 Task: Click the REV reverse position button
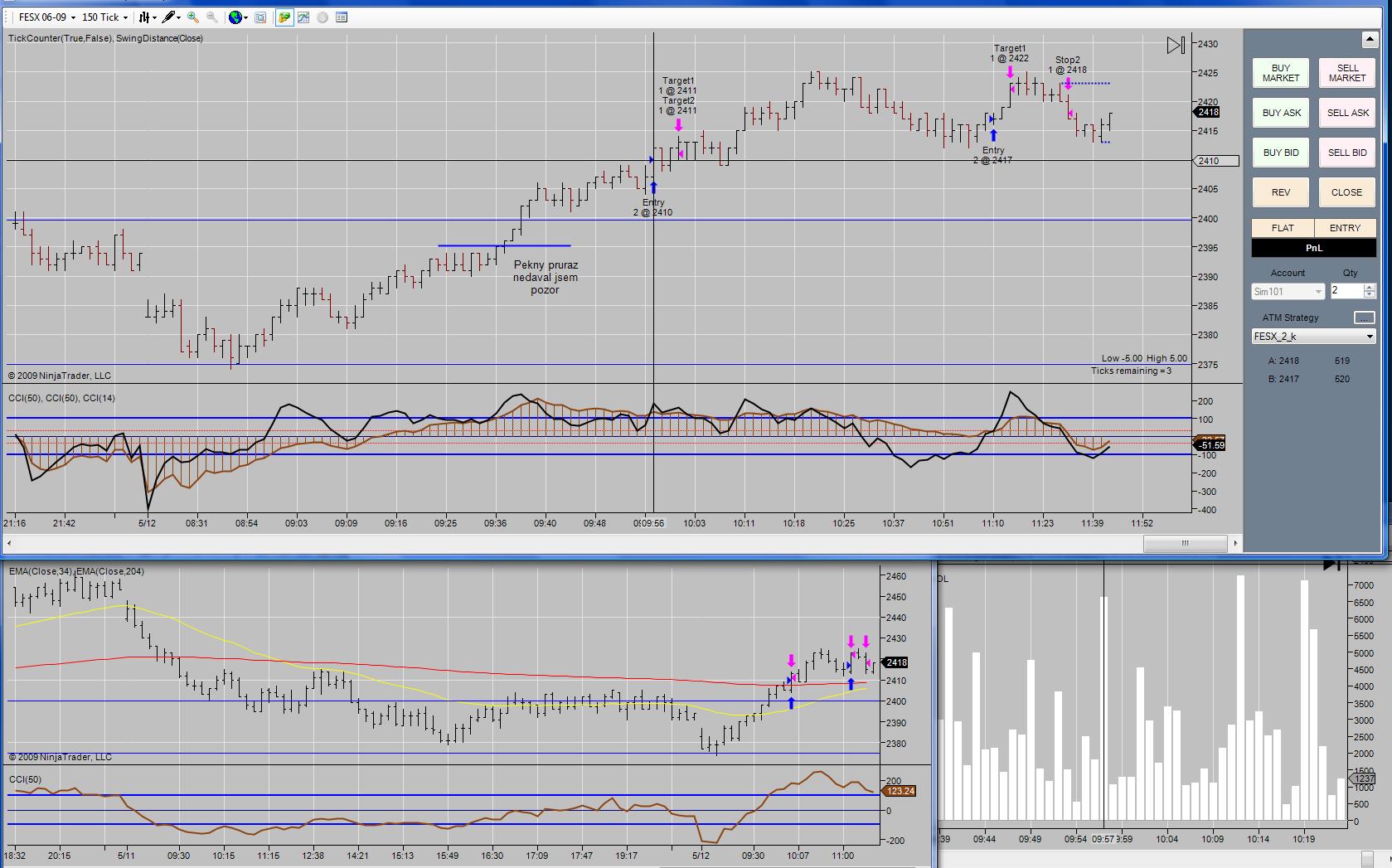(x=1281, y=192)
